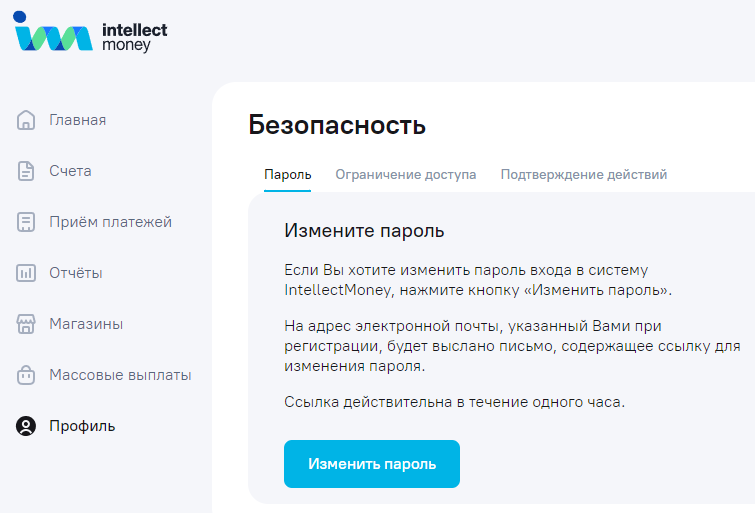Click the IntellectMoney wave logo icon
Screen dimensions: 755x513
[x=50, y=35]
